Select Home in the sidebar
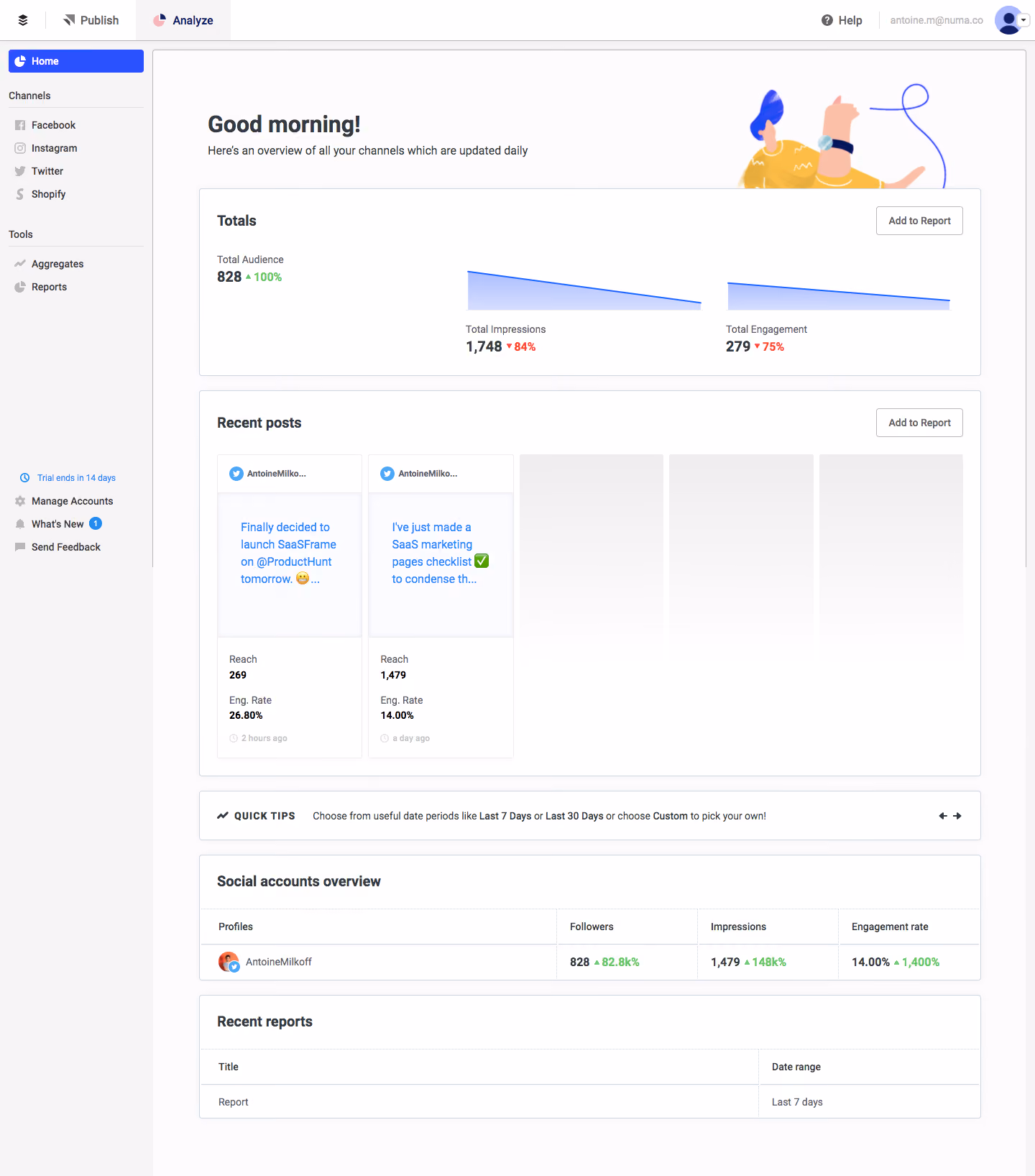The width and height of the screenshot is (1035, 1176). 76,61
